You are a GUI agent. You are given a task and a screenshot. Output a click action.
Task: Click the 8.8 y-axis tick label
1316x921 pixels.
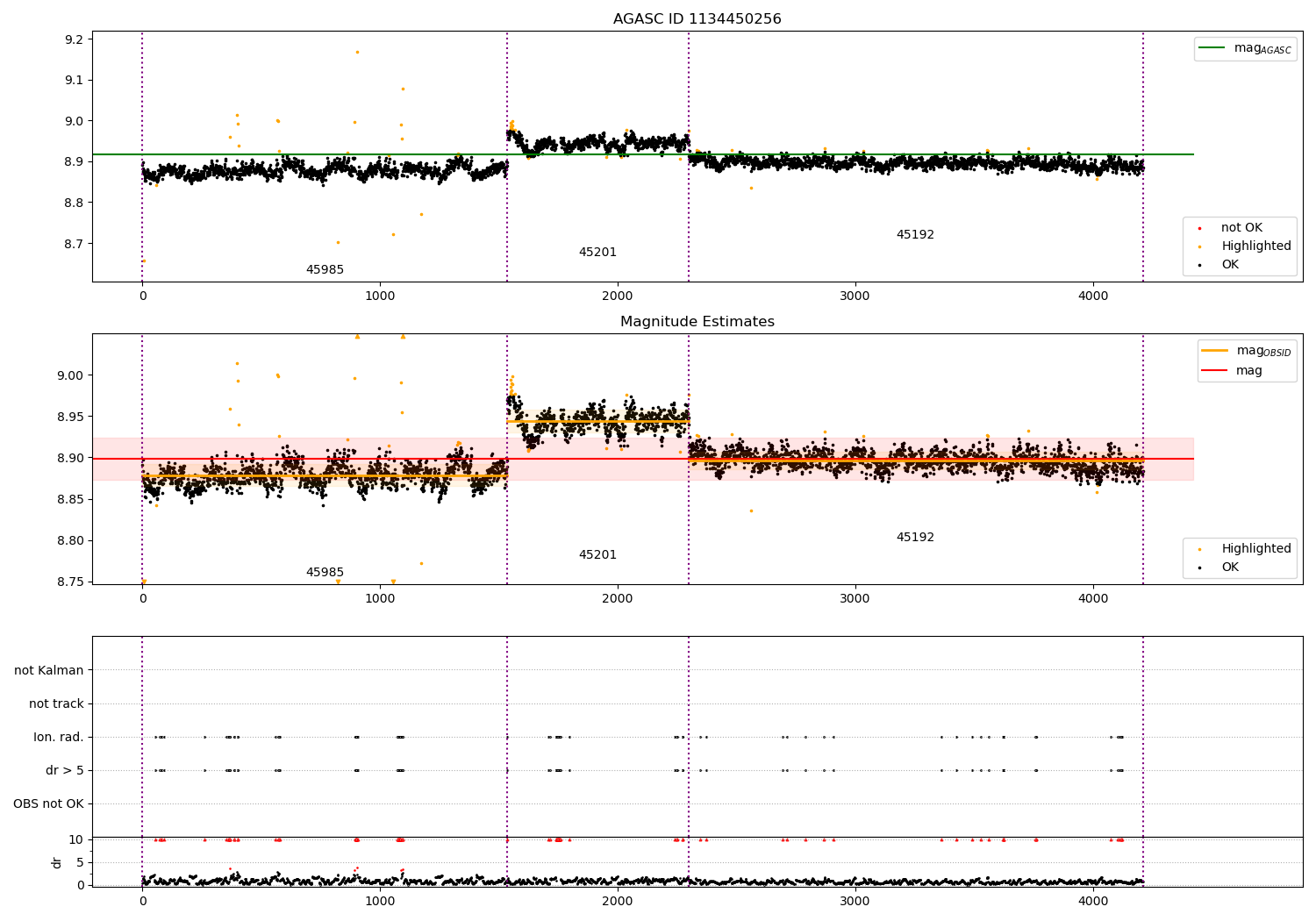pos(74,203)
